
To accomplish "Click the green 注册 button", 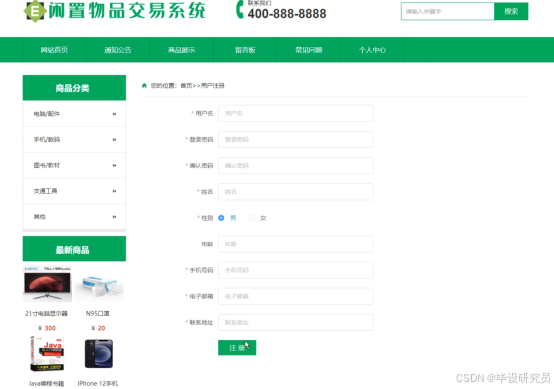I will (x=237, y=348).
